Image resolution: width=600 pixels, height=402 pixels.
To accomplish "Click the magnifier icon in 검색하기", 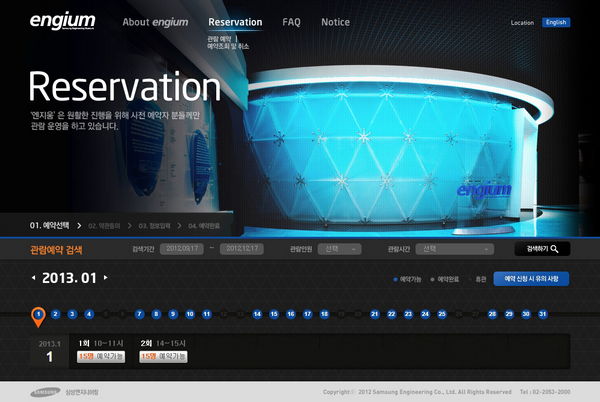I will click(554, 249).
